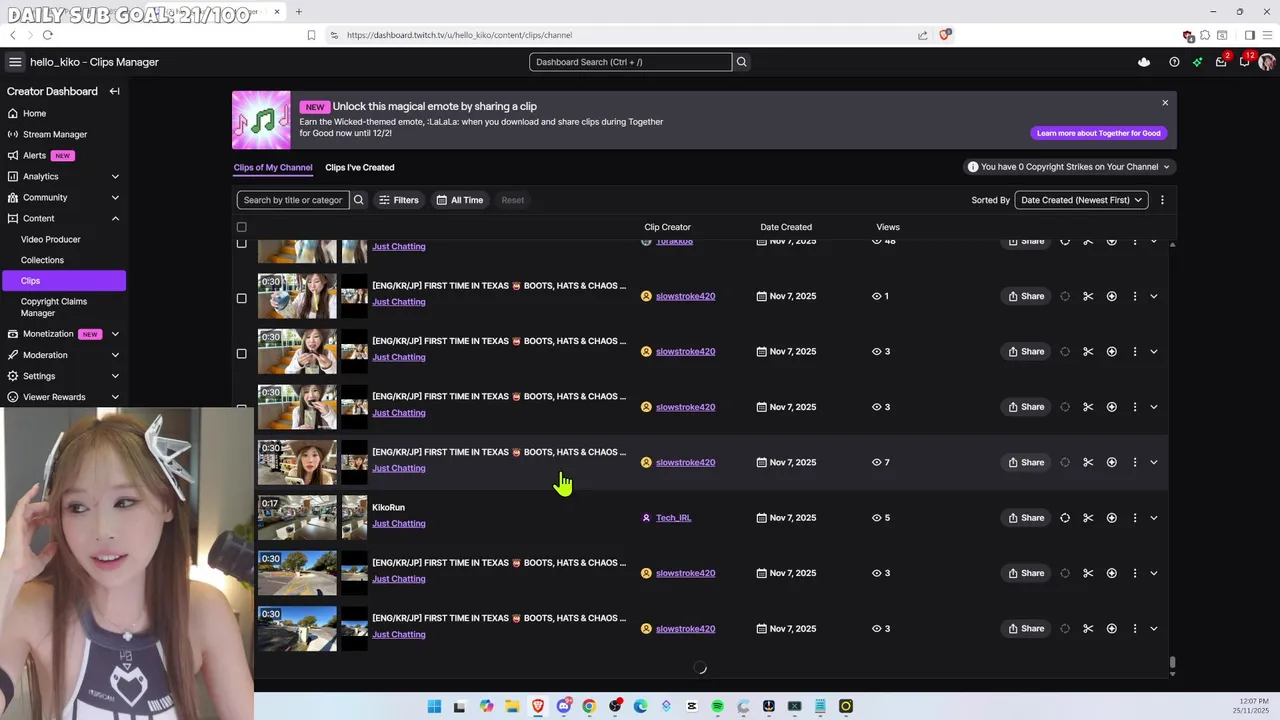1280x720 pixels.
Task: Expand the Settings sidebar section
Action: [114, 376]
